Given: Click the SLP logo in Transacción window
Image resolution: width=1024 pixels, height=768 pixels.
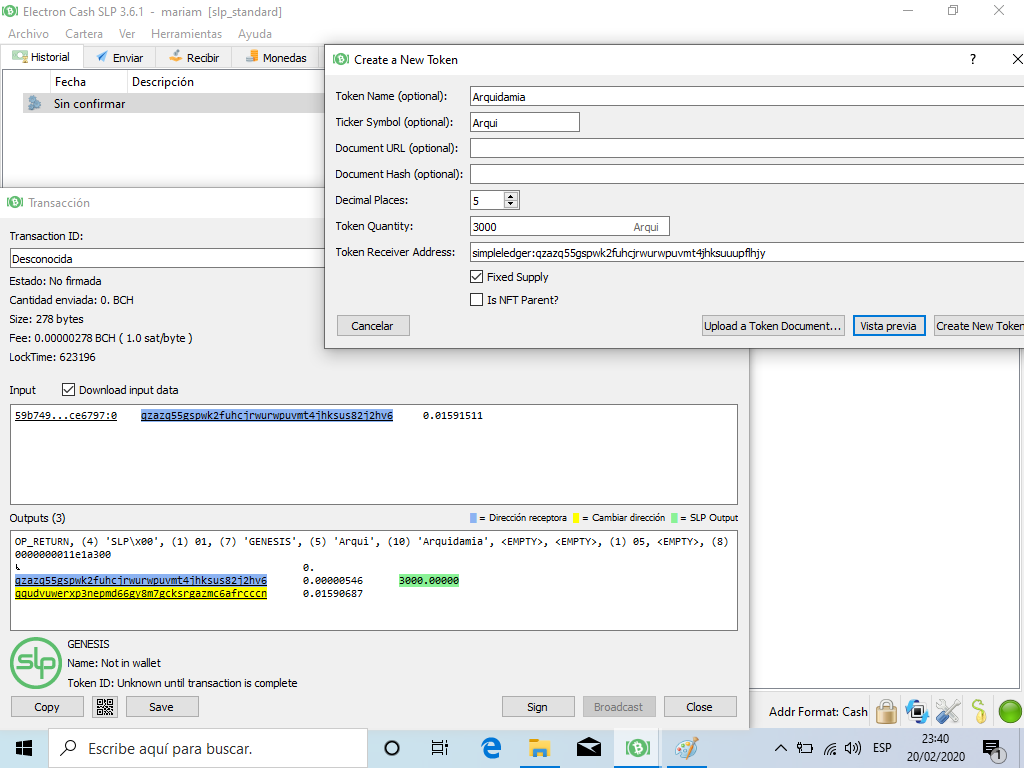Looking at the screenshot, I should (36, 663).
